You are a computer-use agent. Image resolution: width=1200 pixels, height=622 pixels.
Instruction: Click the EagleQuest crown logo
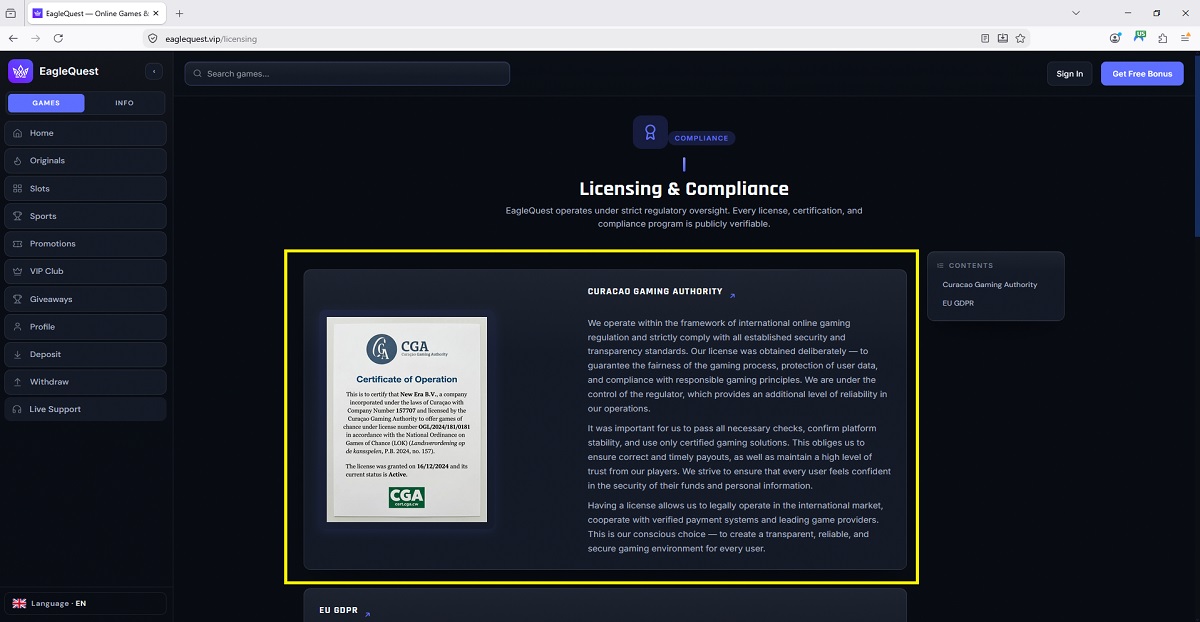coord(21,71)
